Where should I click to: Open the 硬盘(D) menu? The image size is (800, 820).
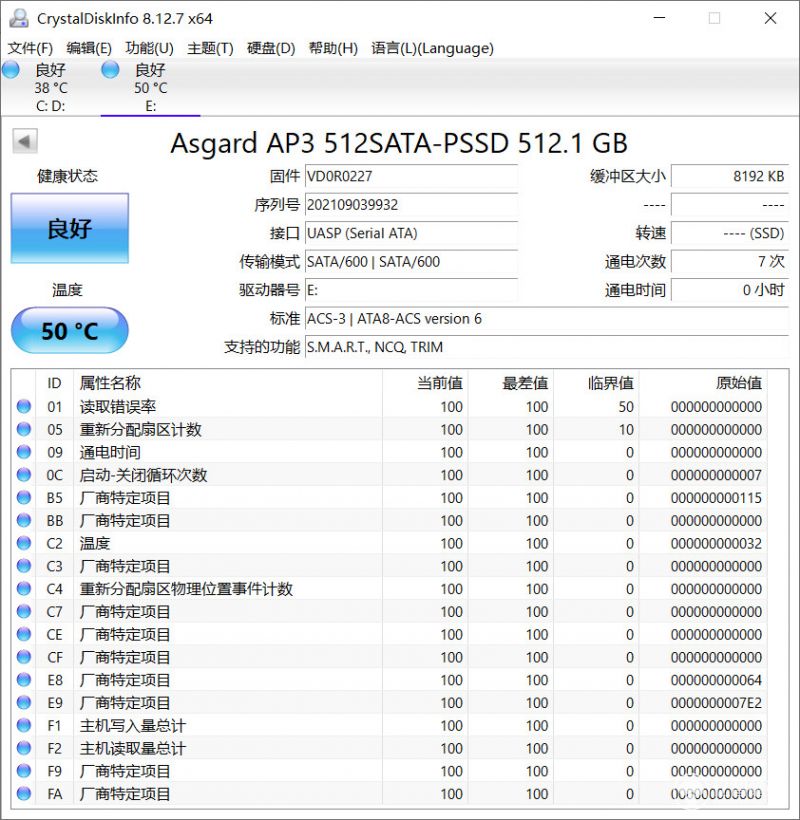(x=271, y=48)
